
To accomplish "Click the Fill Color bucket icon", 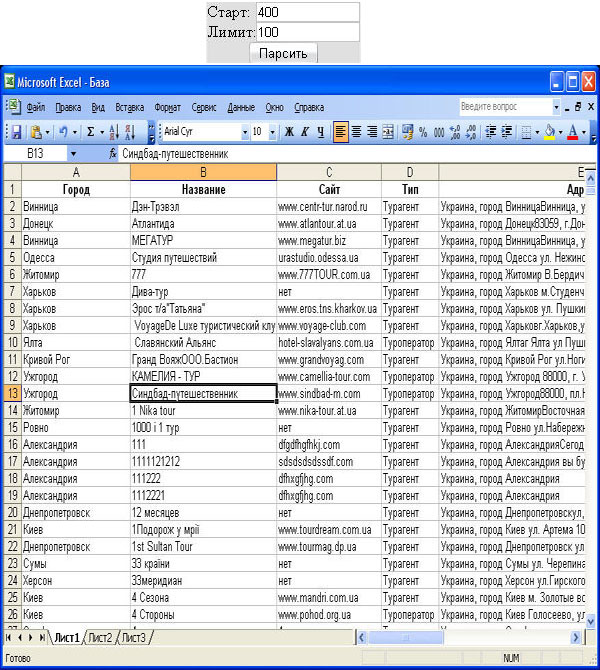I will coord(550,132).
